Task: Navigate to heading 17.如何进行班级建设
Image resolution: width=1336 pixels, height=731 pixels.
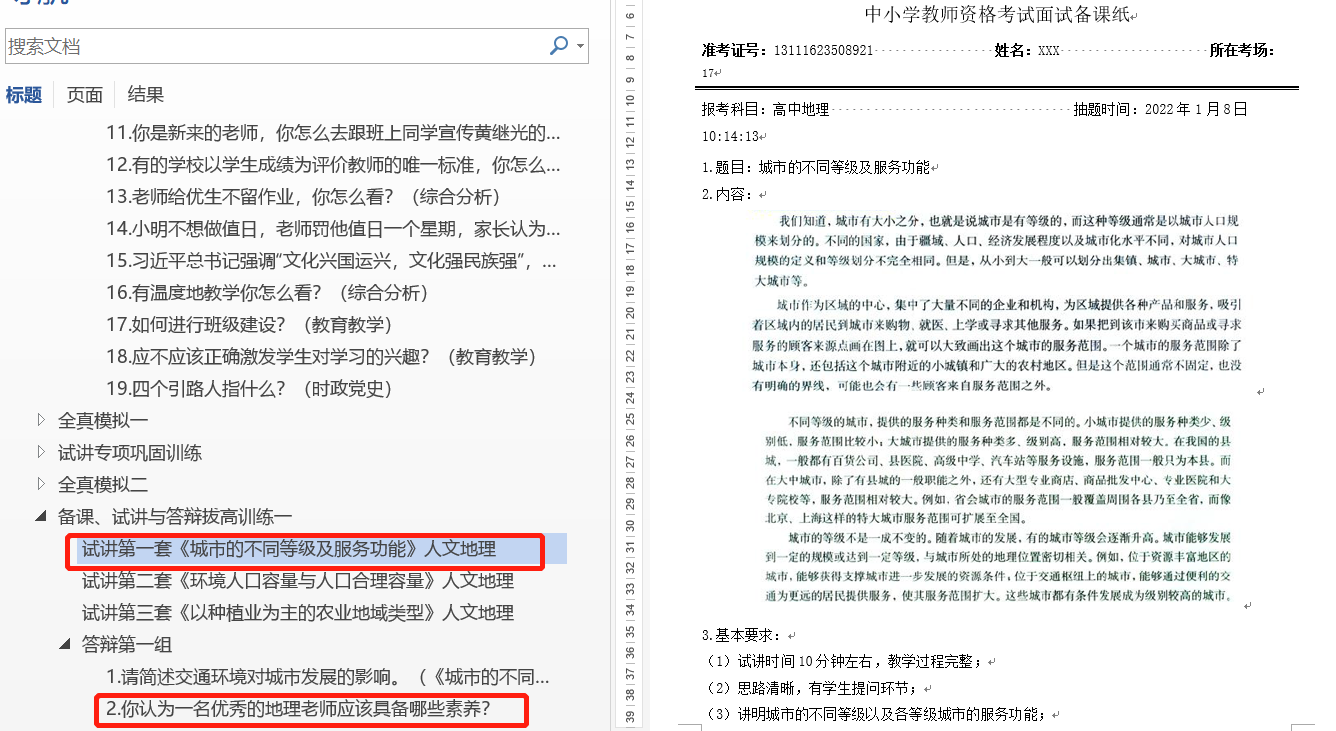Action: pos(249,325)
